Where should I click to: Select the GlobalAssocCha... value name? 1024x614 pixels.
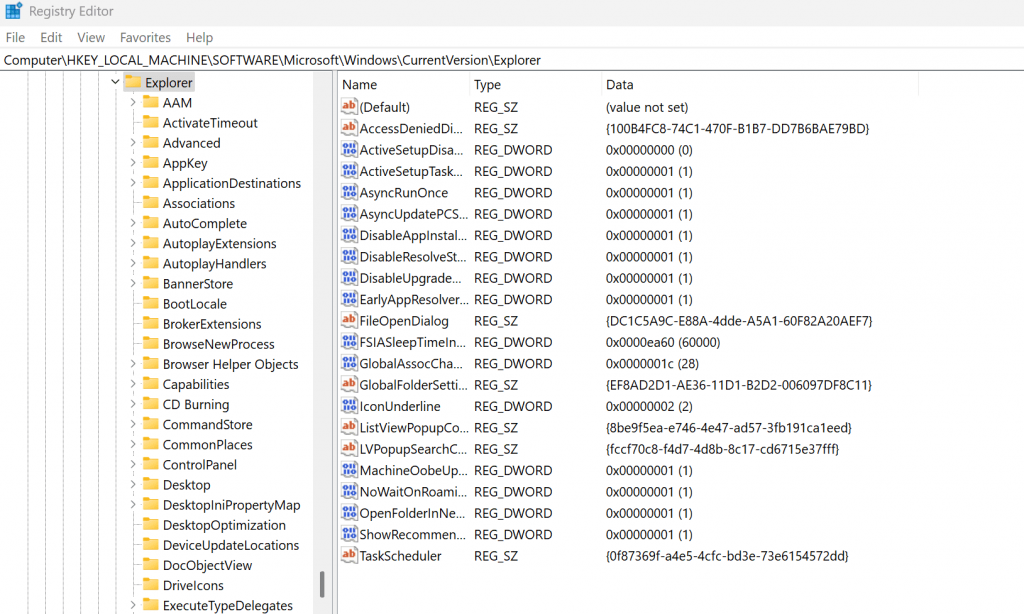point(411,363)
